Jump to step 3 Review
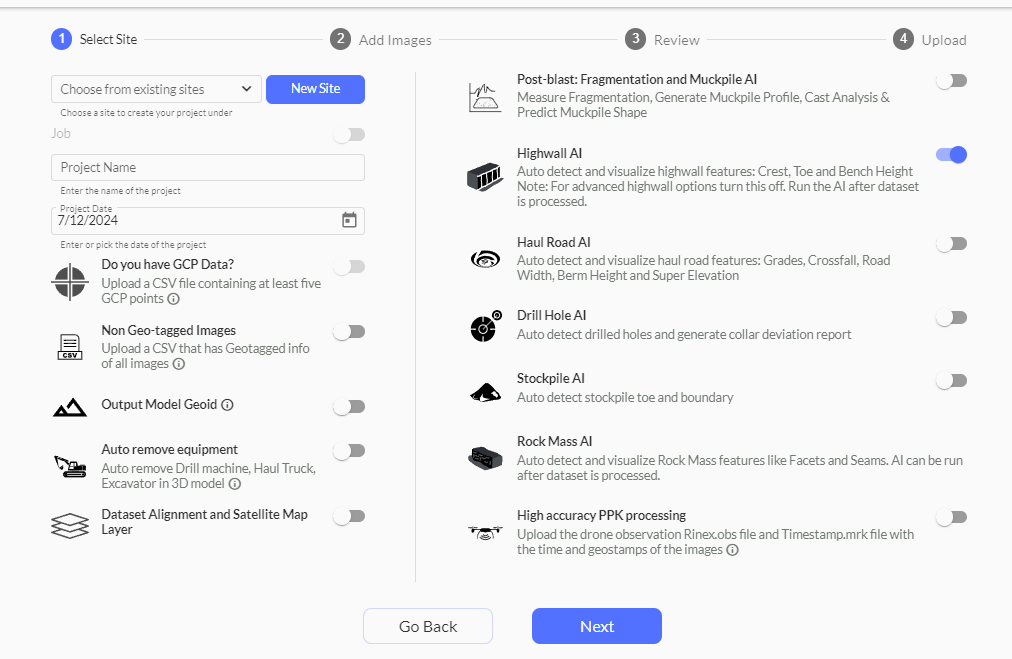This screenshot has height=659, width=1012. click(x=664, y=40)
